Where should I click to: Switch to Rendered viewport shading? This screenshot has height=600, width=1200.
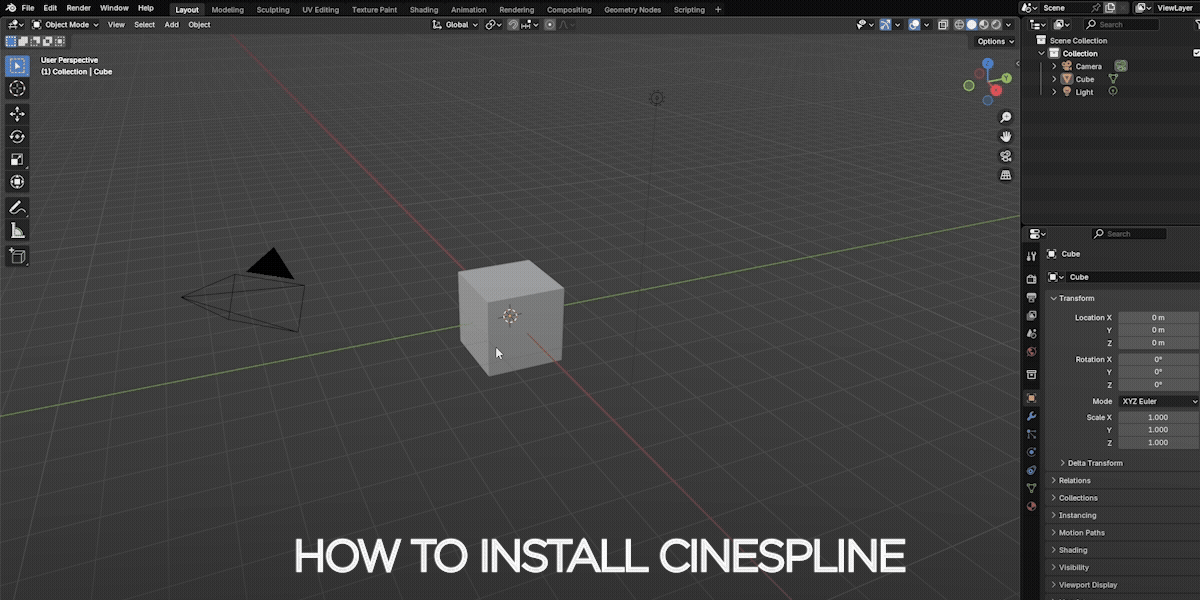point(995,24)
